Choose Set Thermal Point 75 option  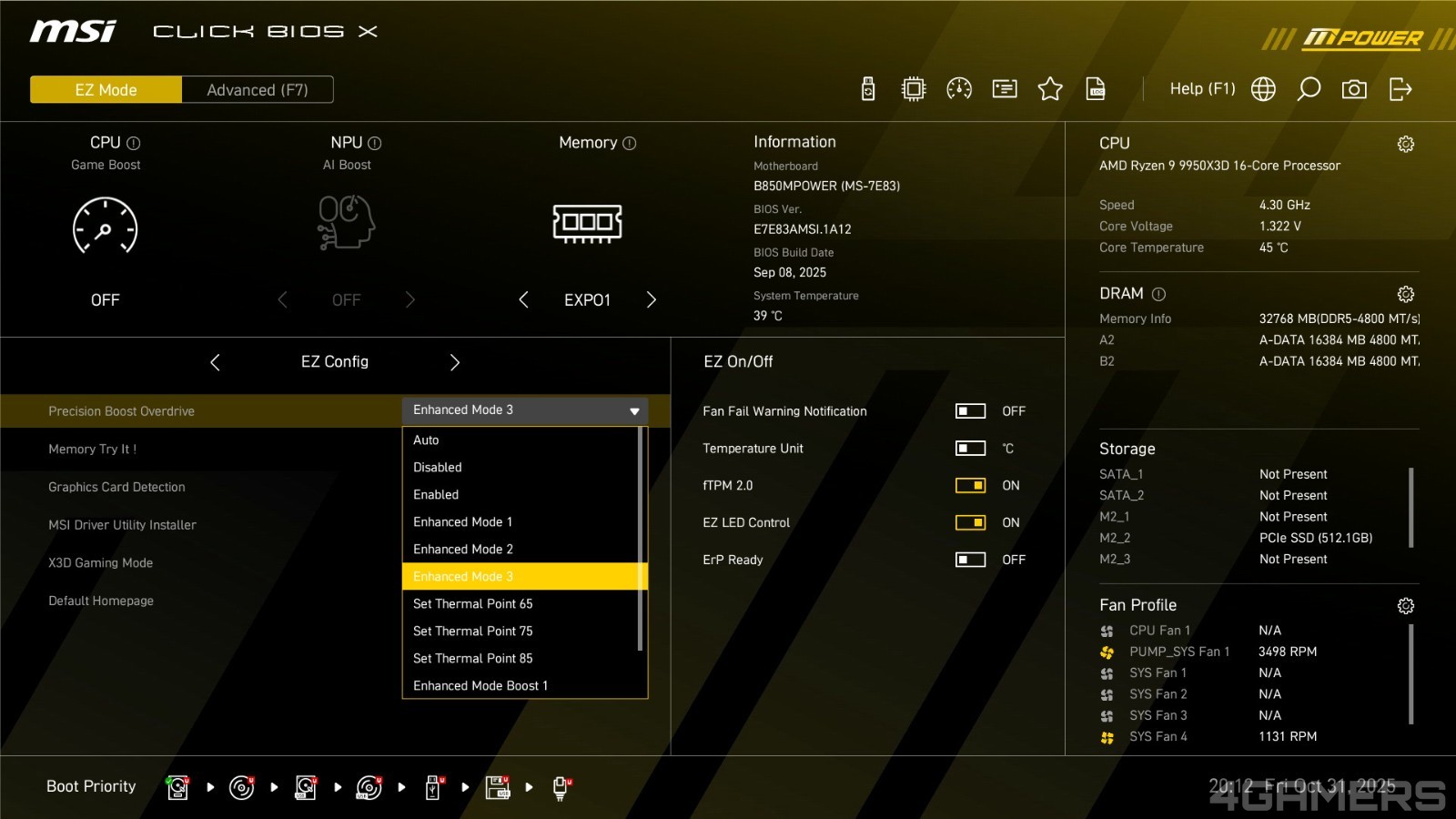coord(473,632)
